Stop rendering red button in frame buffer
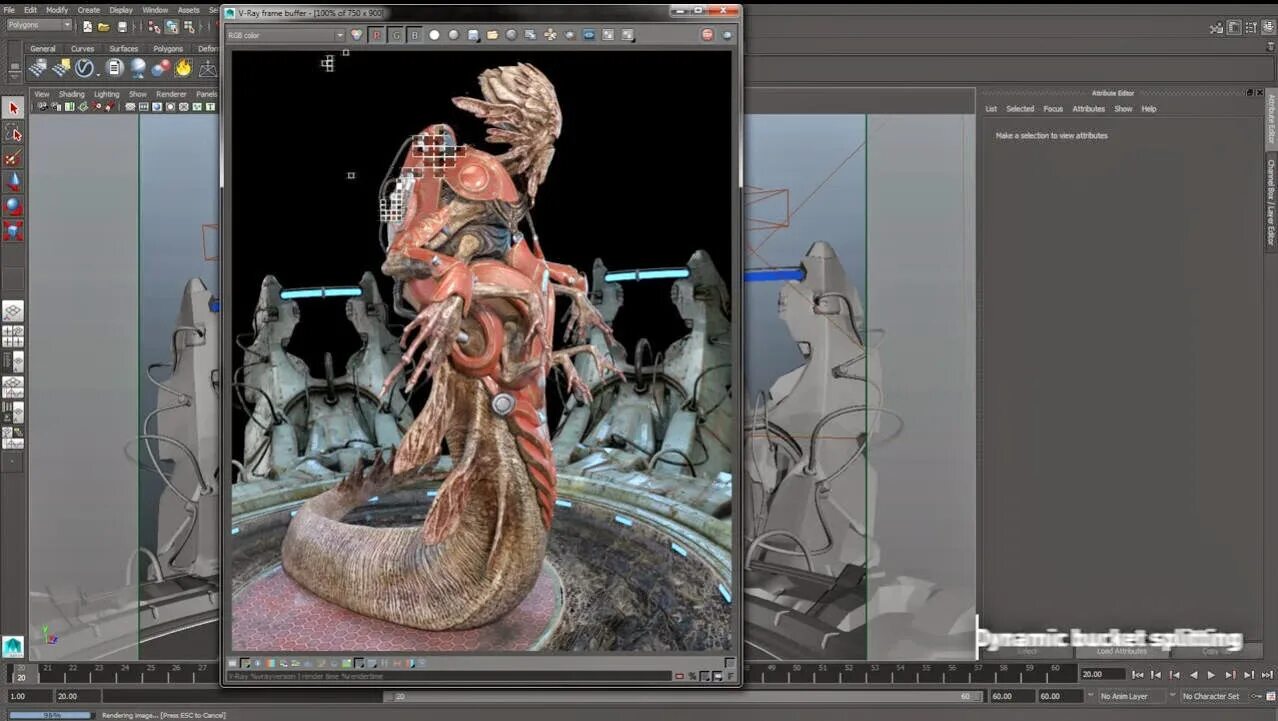Image resolution: width=1278 pixels, height=721 pixels. (708, 35)
